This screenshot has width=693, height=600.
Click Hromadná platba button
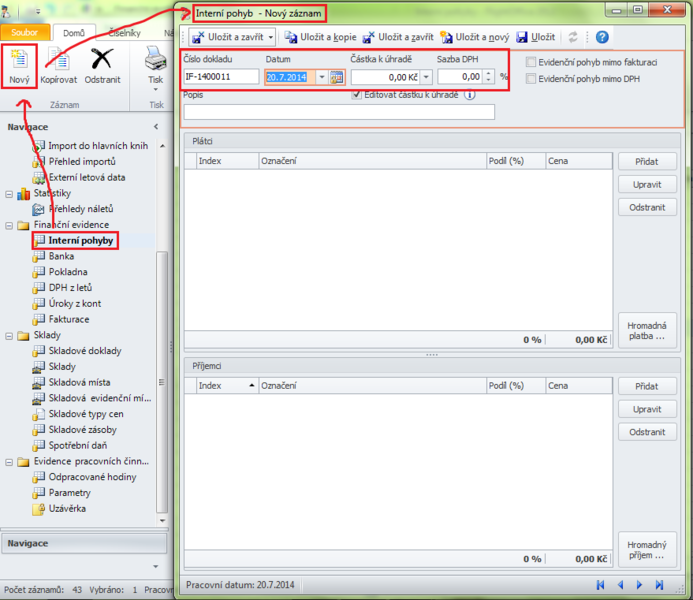coord(647,331)
